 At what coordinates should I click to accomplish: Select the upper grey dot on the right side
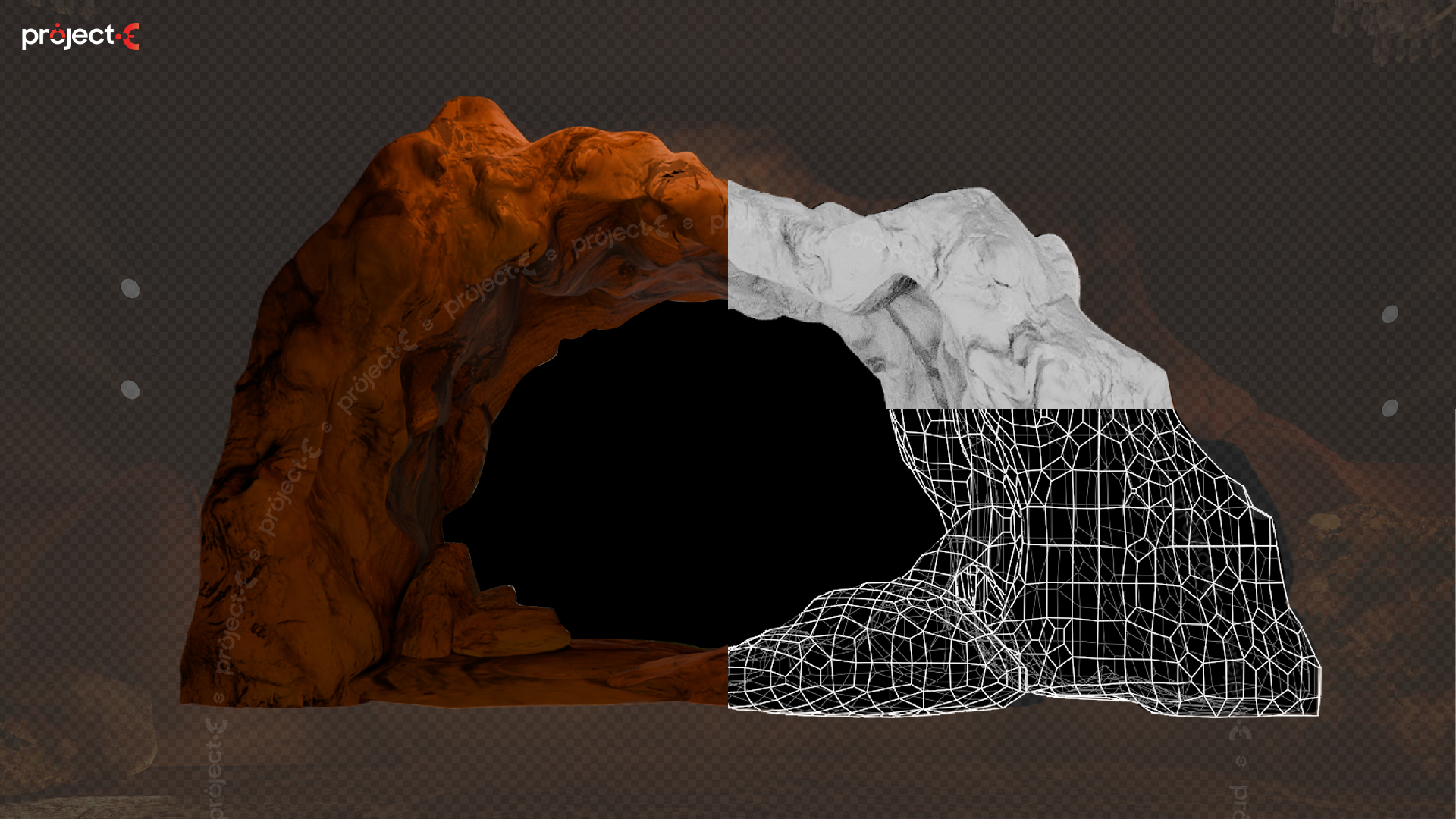1389,314
